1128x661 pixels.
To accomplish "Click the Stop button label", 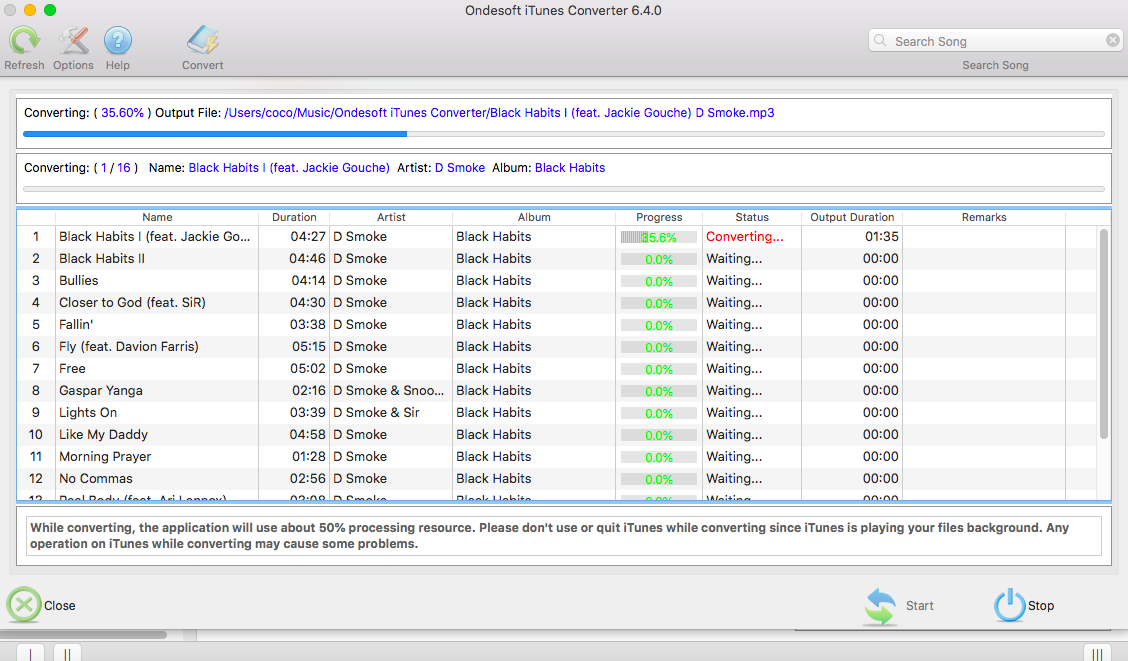I will pos(1041,606).
